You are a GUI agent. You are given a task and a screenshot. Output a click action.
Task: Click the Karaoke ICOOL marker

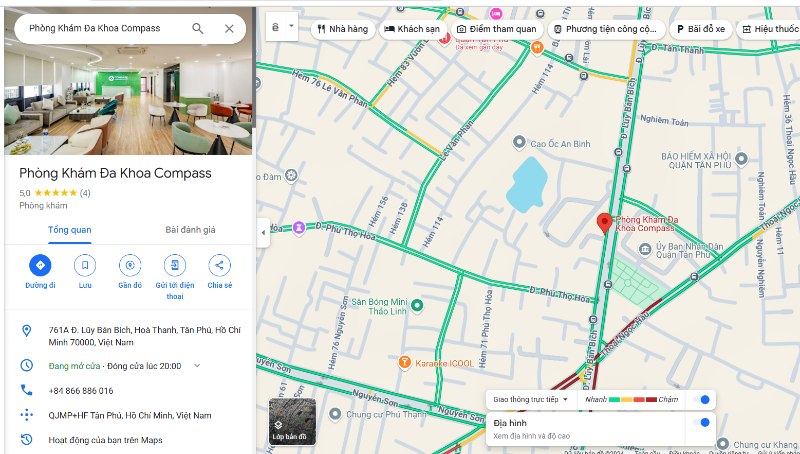(404, 362)
